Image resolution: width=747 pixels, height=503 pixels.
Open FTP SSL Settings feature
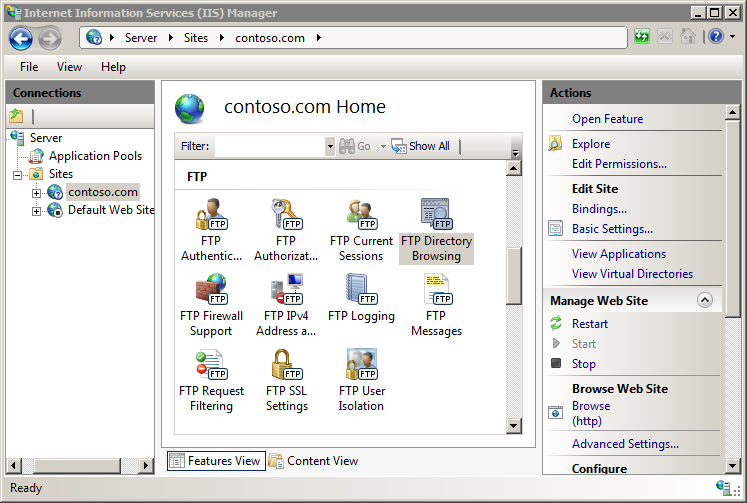[286, 380]
